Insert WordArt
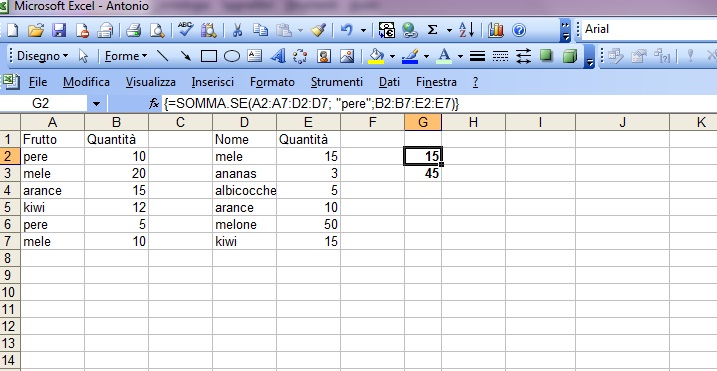 tap(278, 56)
